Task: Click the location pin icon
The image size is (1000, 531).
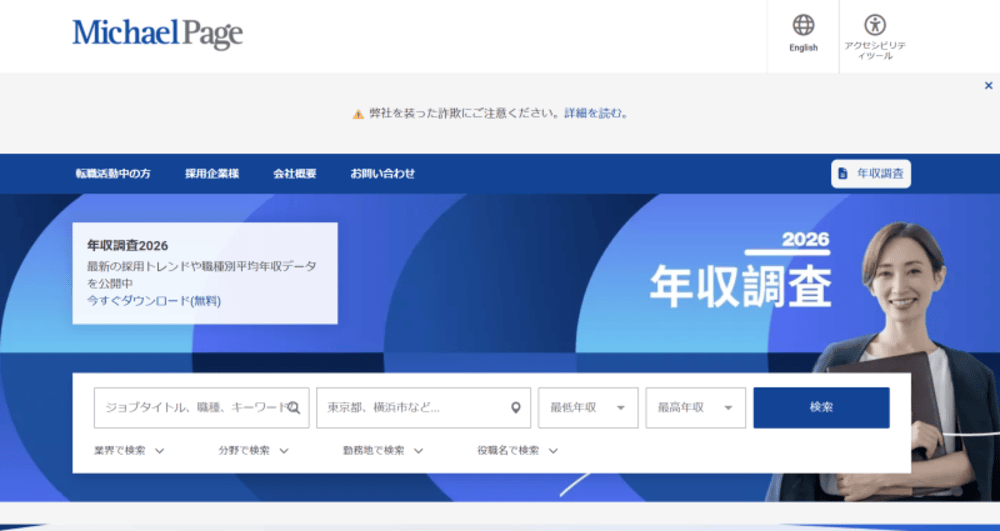Action: pos(516,408)
